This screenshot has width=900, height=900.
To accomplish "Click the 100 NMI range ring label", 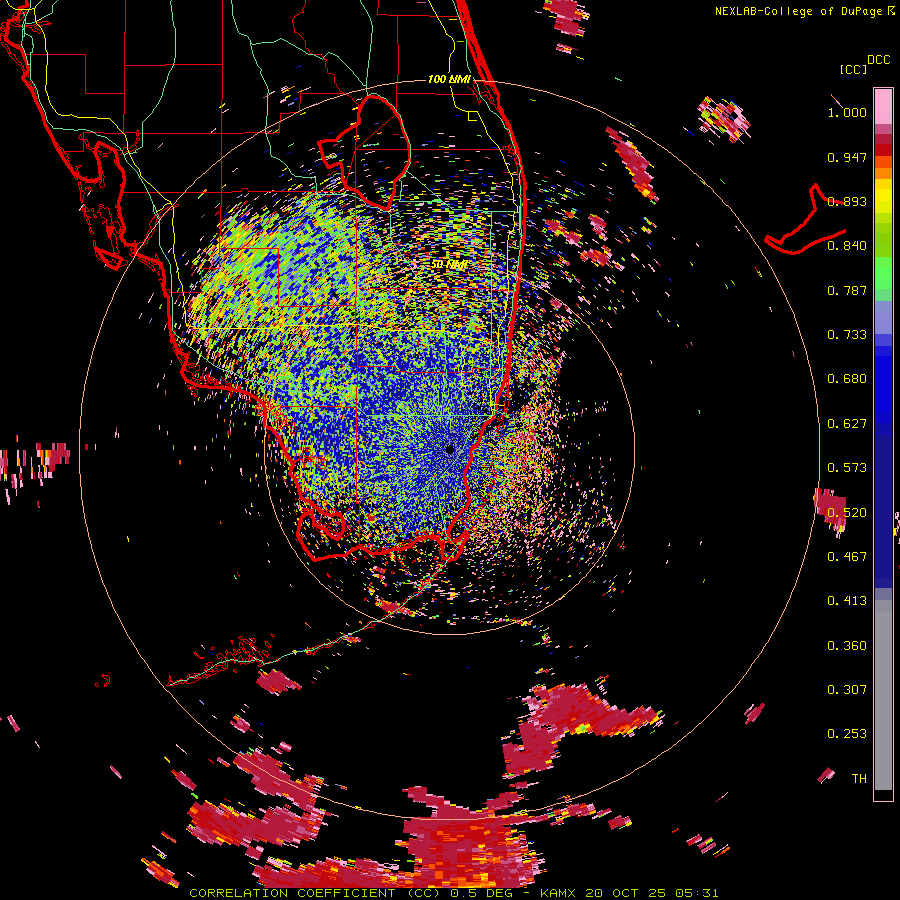I will coord(449,79).
